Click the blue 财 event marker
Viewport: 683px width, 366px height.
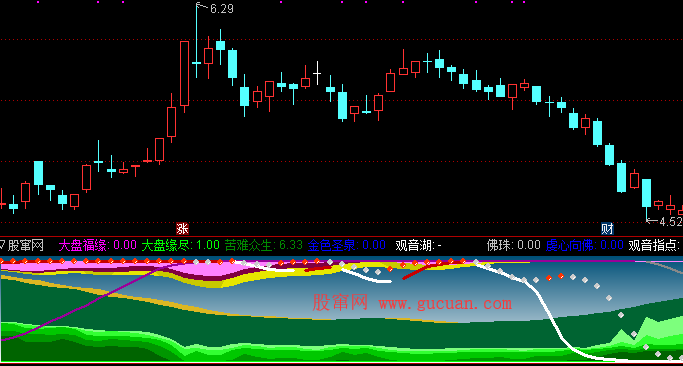607,228
